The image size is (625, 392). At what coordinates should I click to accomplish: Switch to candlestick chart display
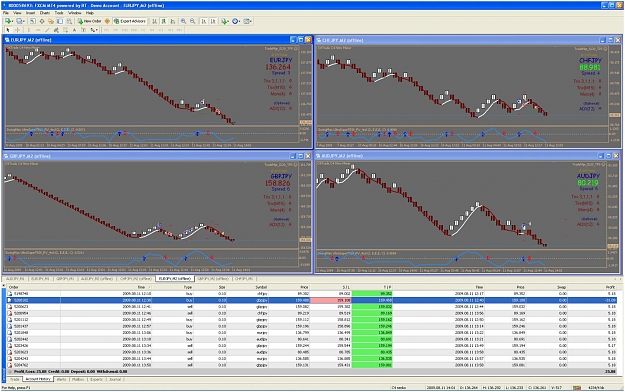point(164,21)
